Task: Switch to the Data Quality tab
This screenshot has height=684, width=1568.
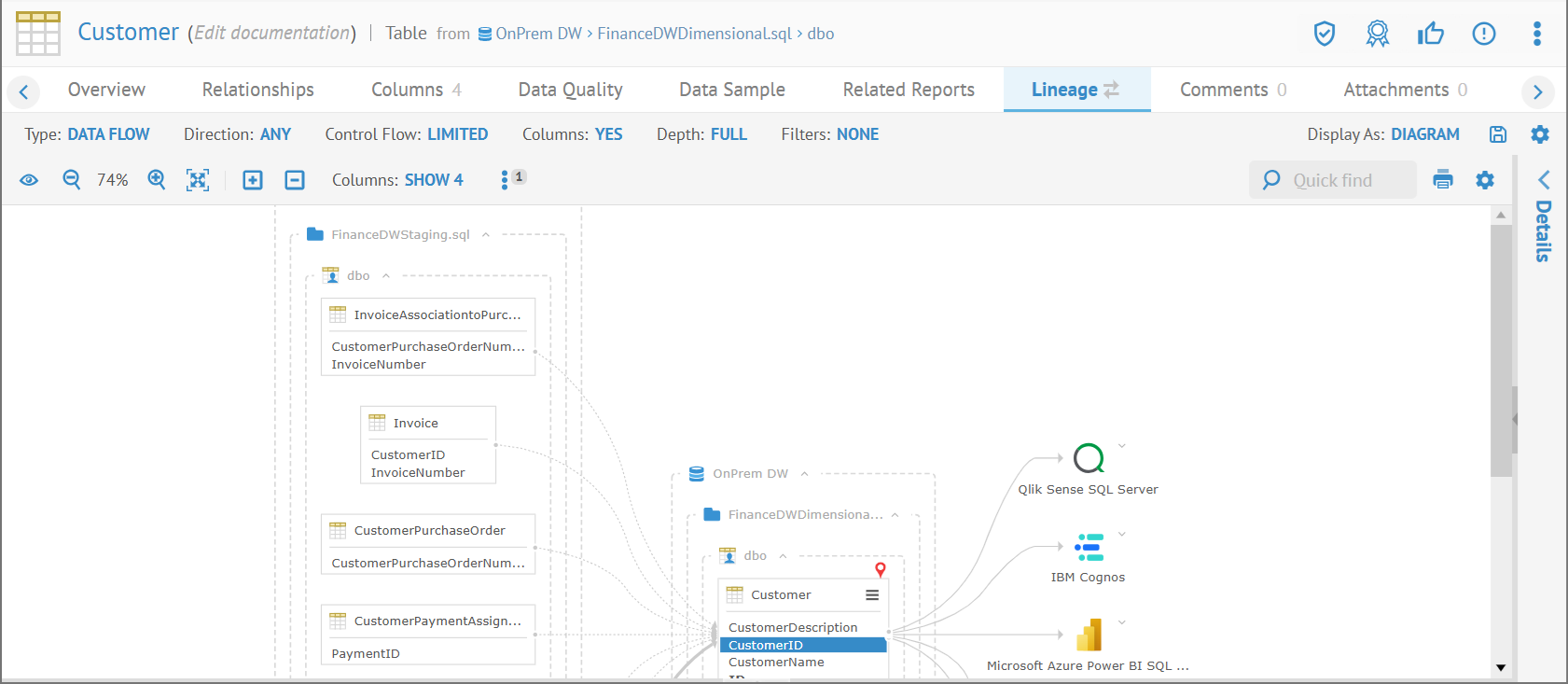Action: point(570,90)
